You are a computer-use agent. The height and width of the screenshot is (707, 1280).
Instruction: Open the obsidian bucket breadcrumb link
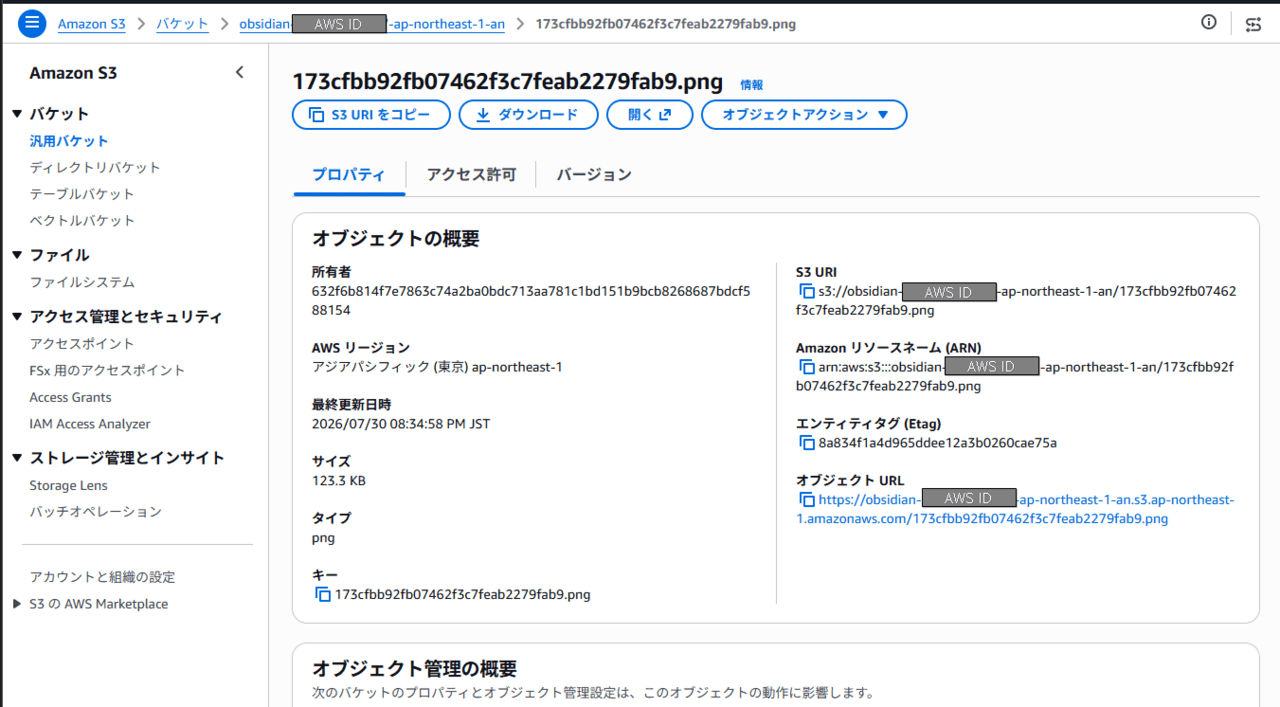(372, 24)
